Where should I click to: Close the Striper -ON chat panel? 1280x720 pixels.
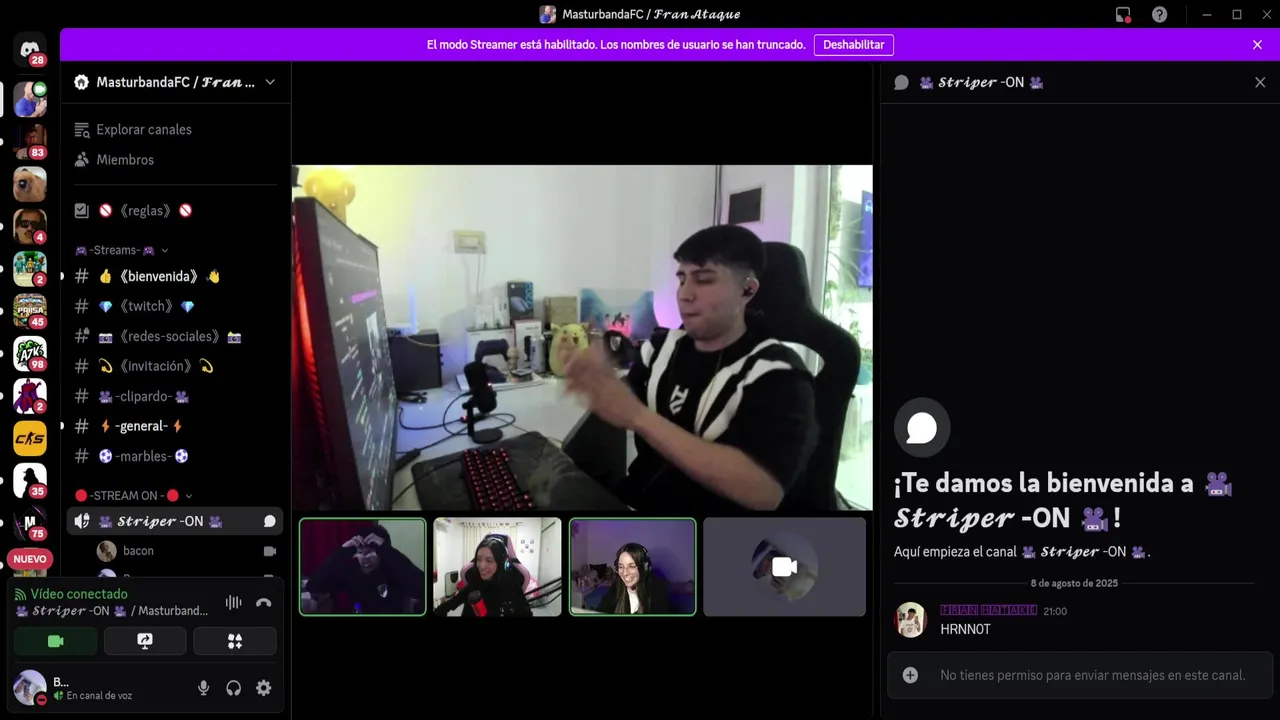pos(1260,82)
